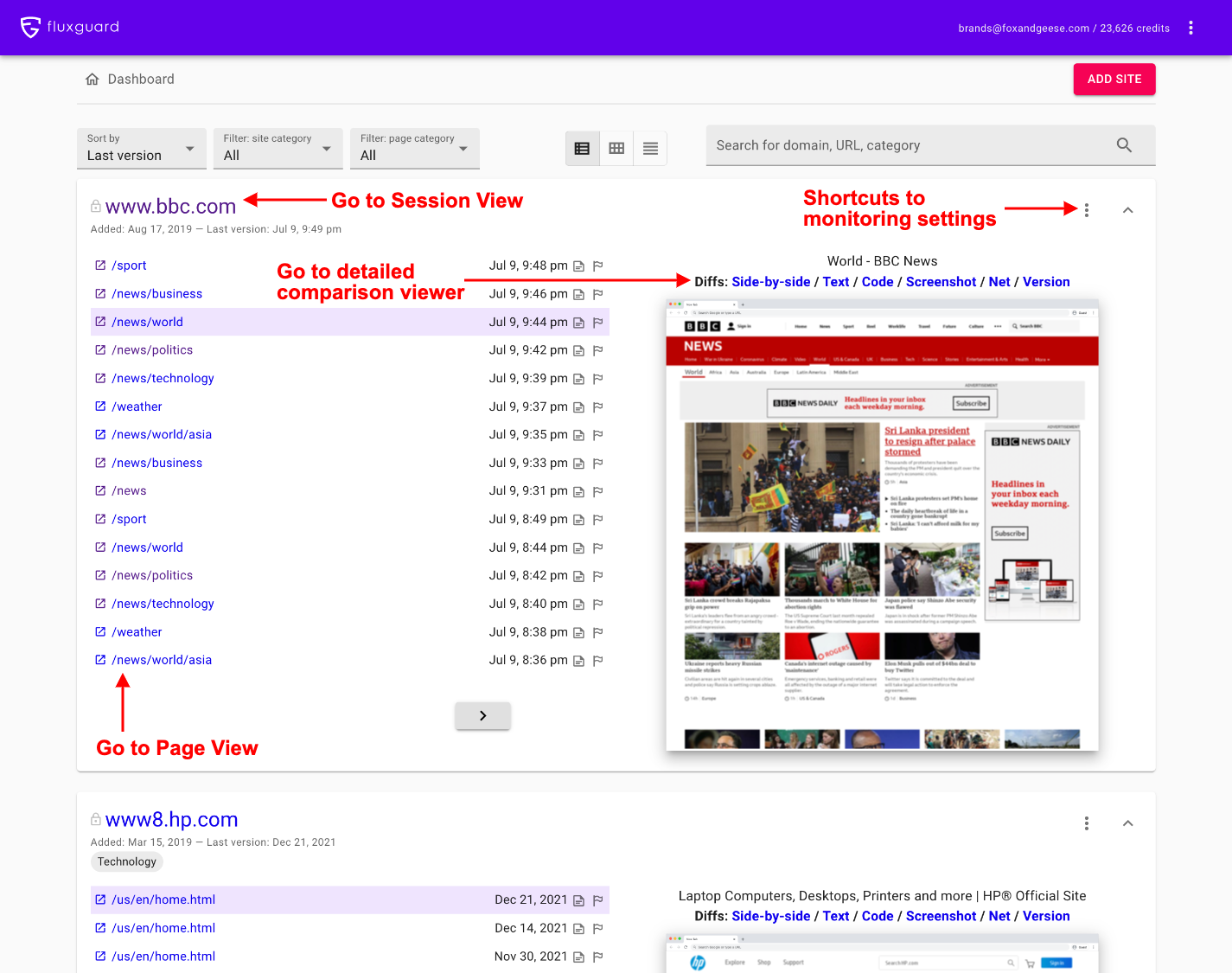Switch to detailed list view icon

point(582,149)
